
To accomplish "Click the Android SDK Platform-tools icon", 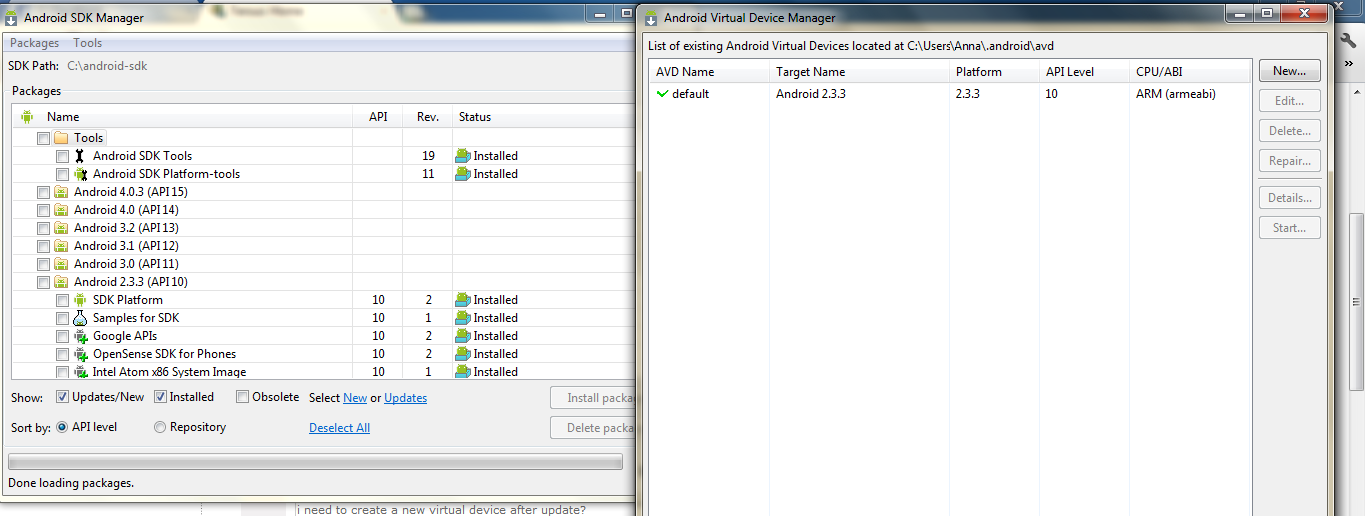I will point(80,174).
